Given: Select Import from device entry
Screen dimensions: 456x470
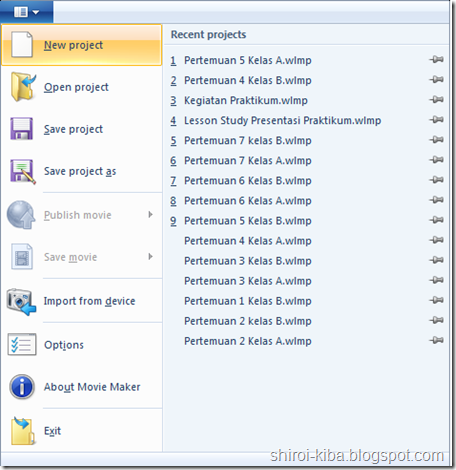Looking at the screenshot, I should [x=82, y=301].
